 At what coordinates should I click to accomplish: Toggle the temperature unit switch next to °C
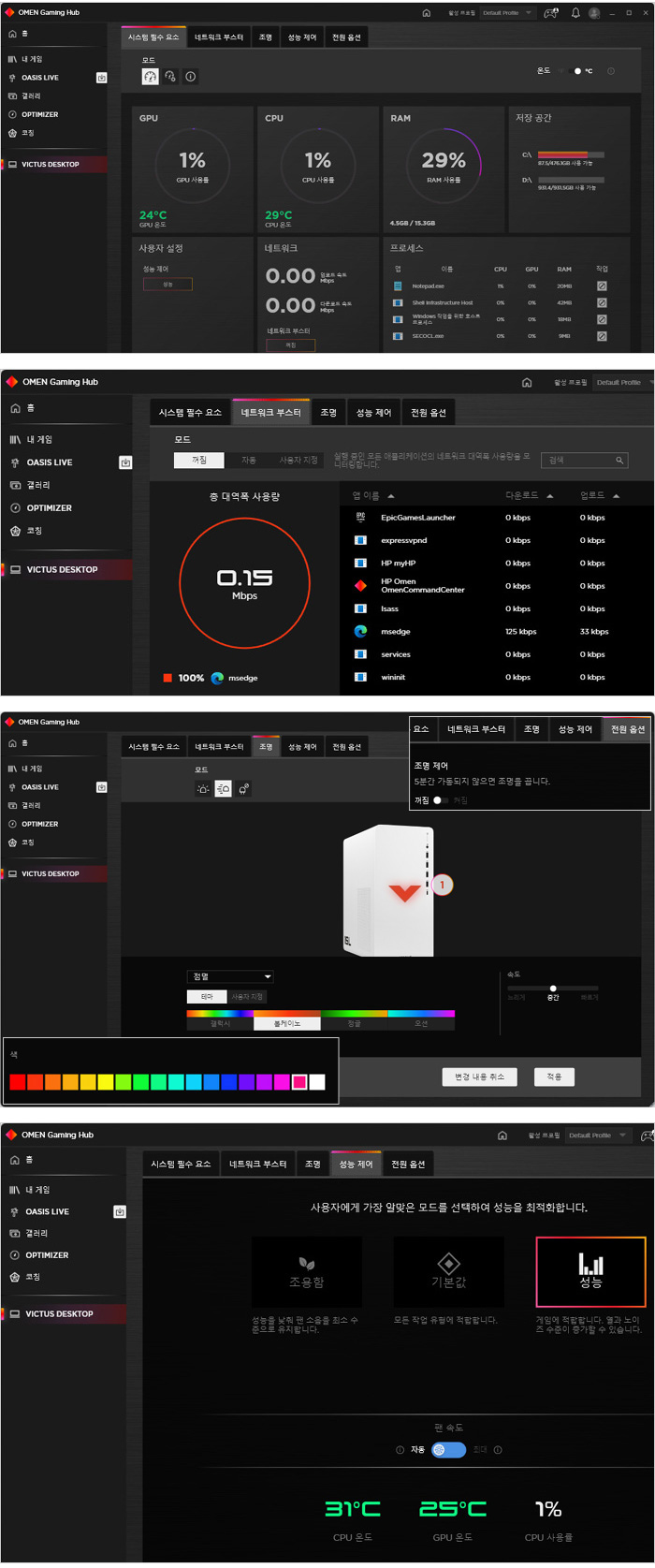point(574,71)
